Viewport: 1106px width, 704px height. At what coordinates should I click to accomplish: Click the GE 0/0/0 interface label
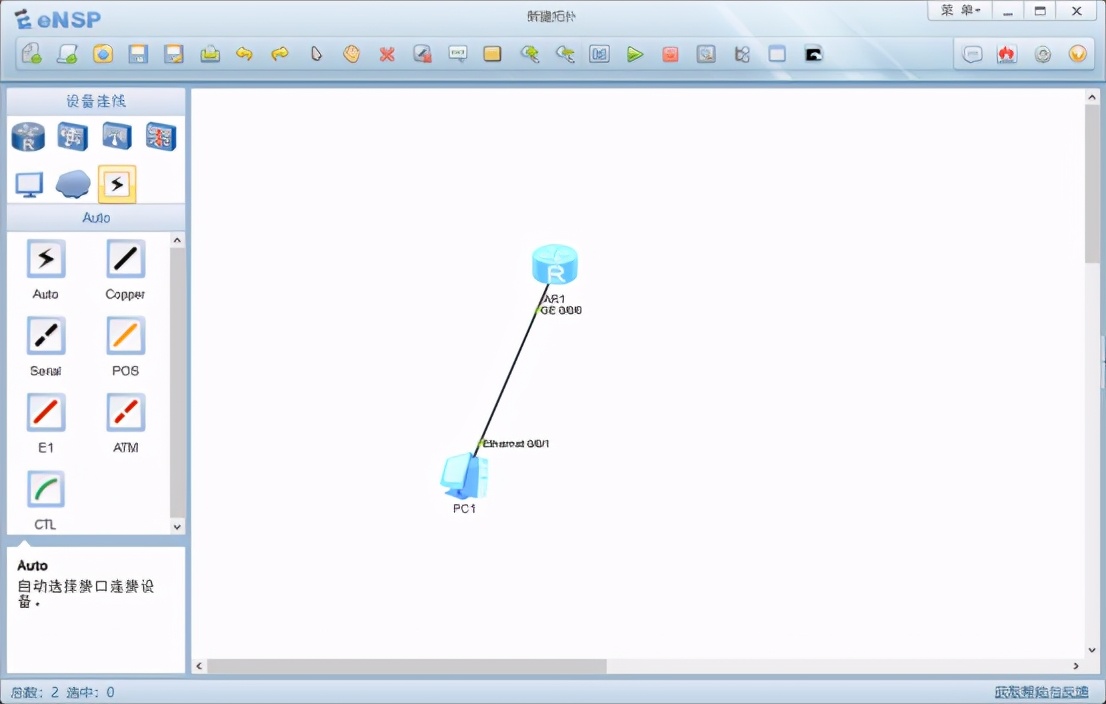(x=561, y=310)
